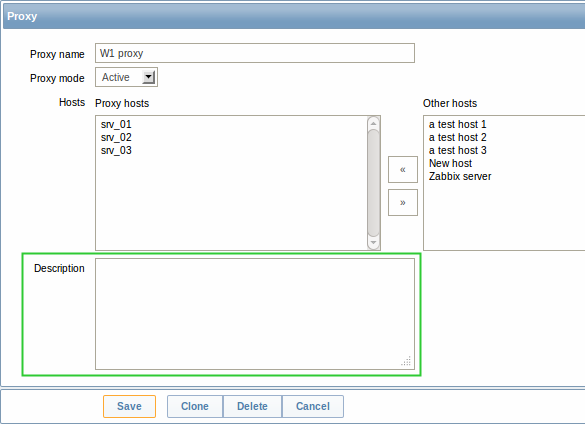Select 'a test host 1' in Other hosts
Viewport: 585px width, 424px height.
457,124
